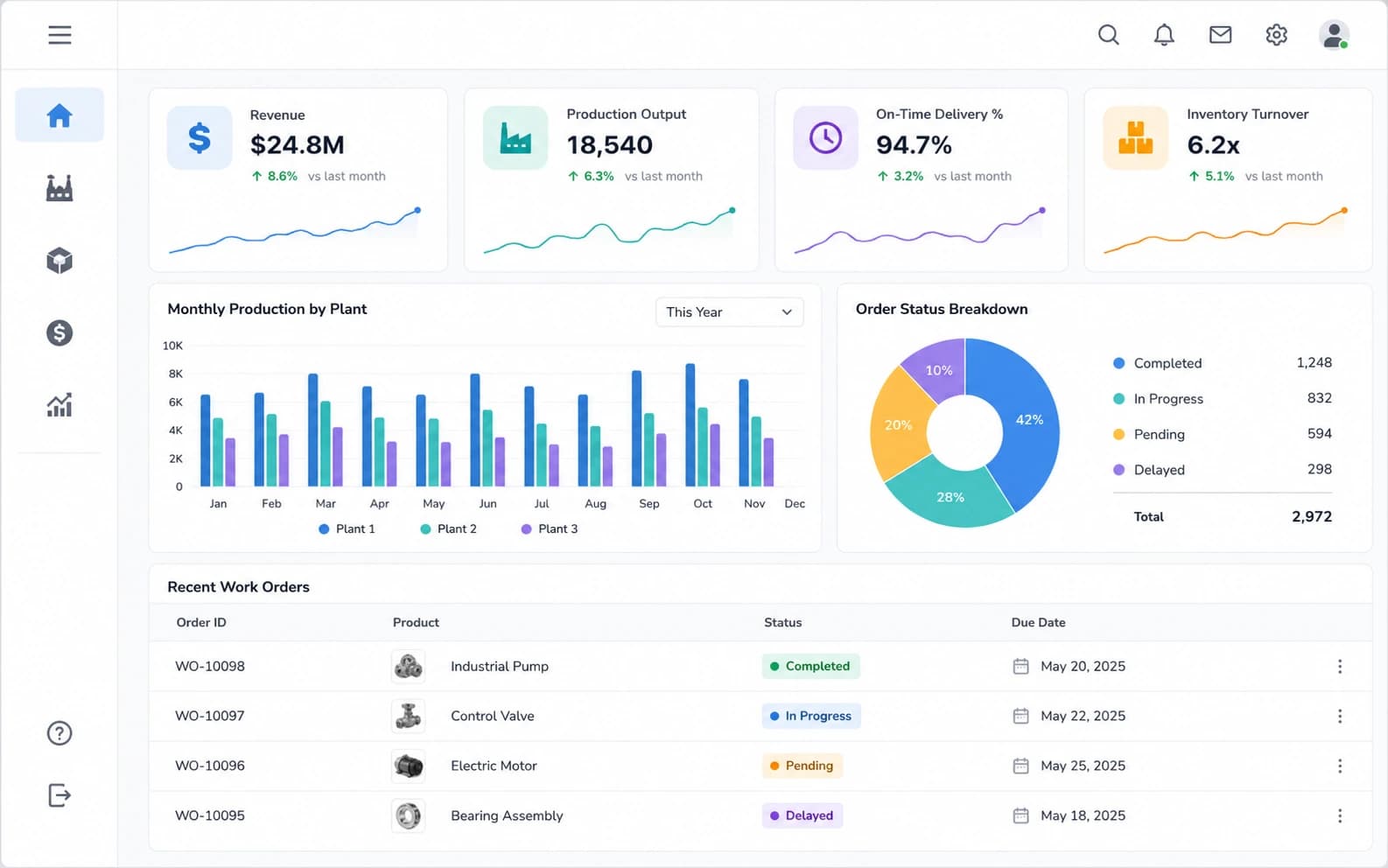Open more options for WO-10098

[x=1339, y=667]
